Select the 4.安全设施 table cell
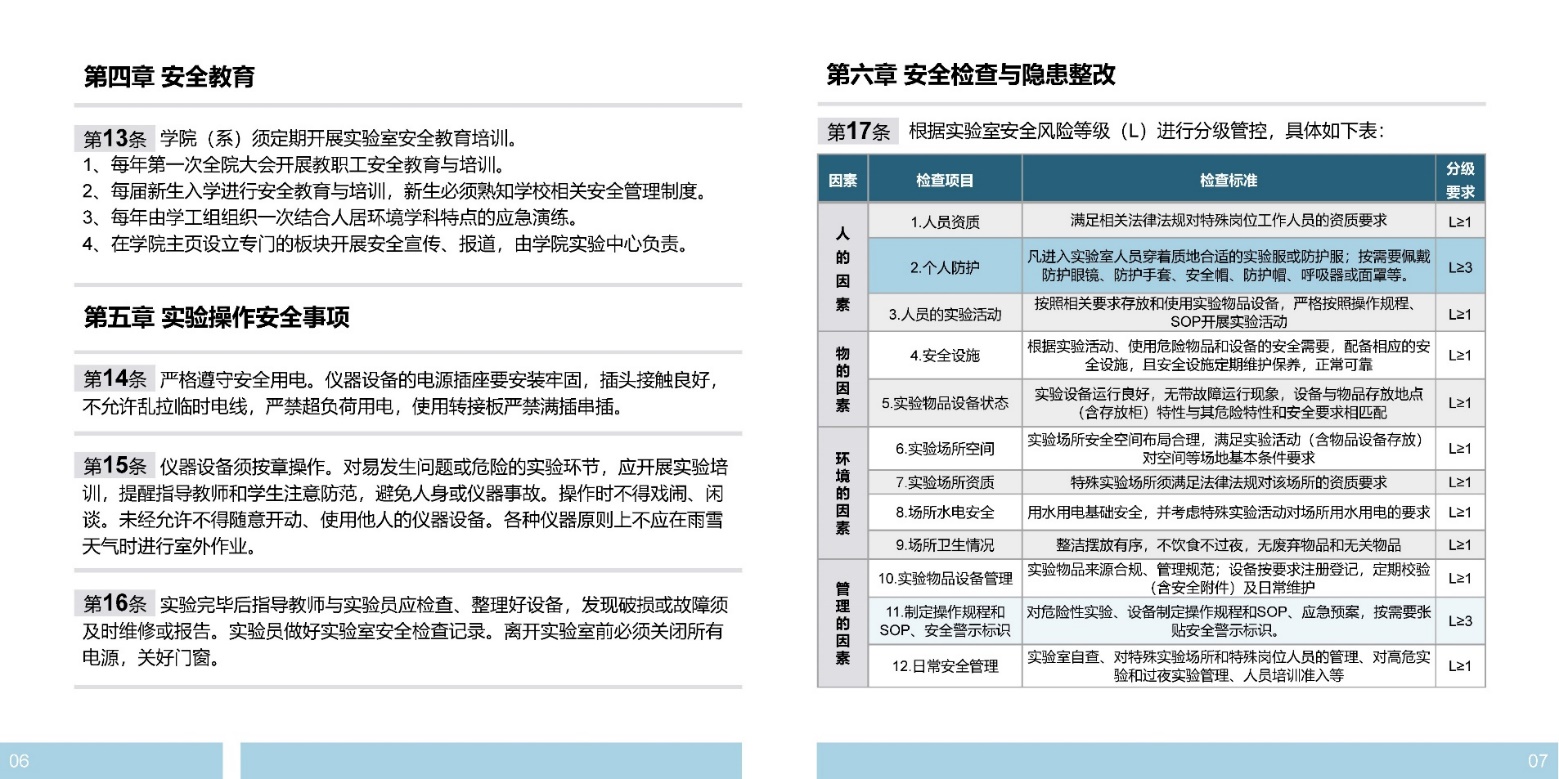1559x779 pixels. [944, 355]
